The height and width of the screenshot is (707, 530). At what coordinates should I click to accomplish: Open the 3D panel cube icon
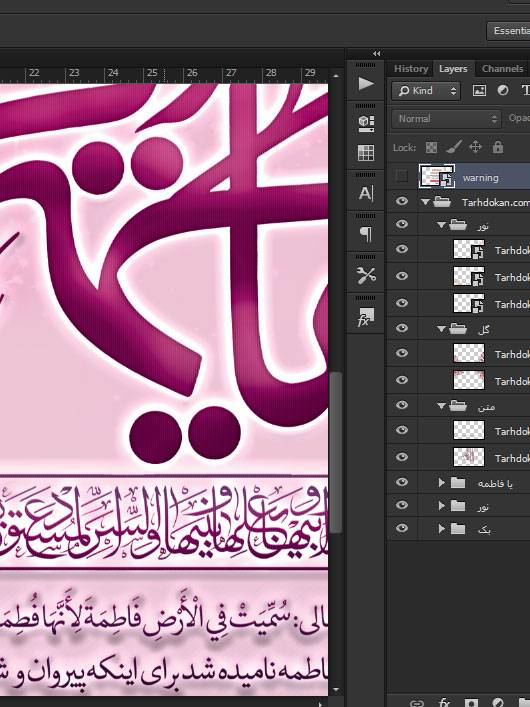pos(366,124)
